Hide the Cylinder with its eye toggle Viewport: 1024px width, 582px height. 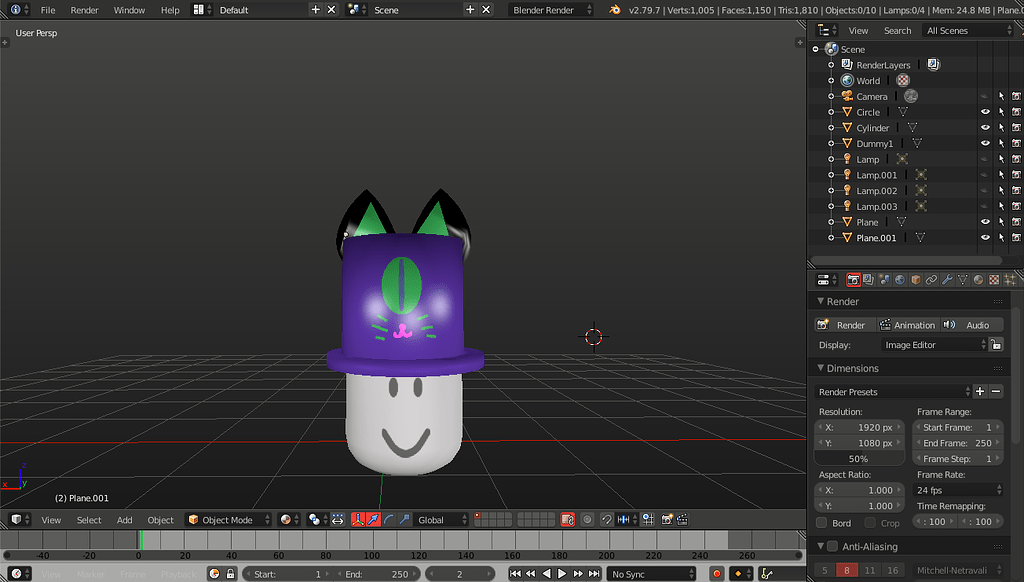click(985, 127)
